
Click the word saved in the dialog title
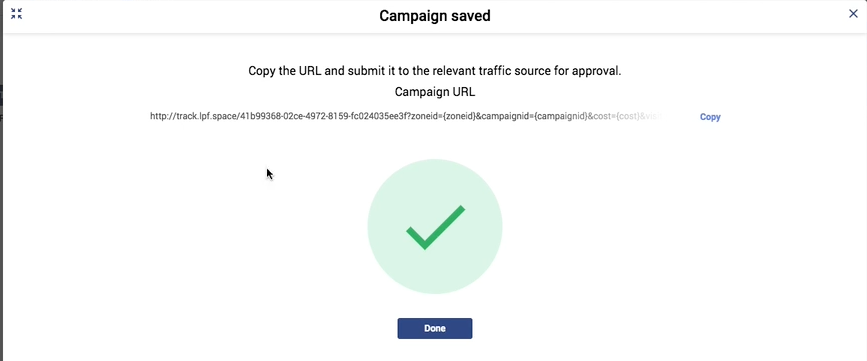pos(469,15)
